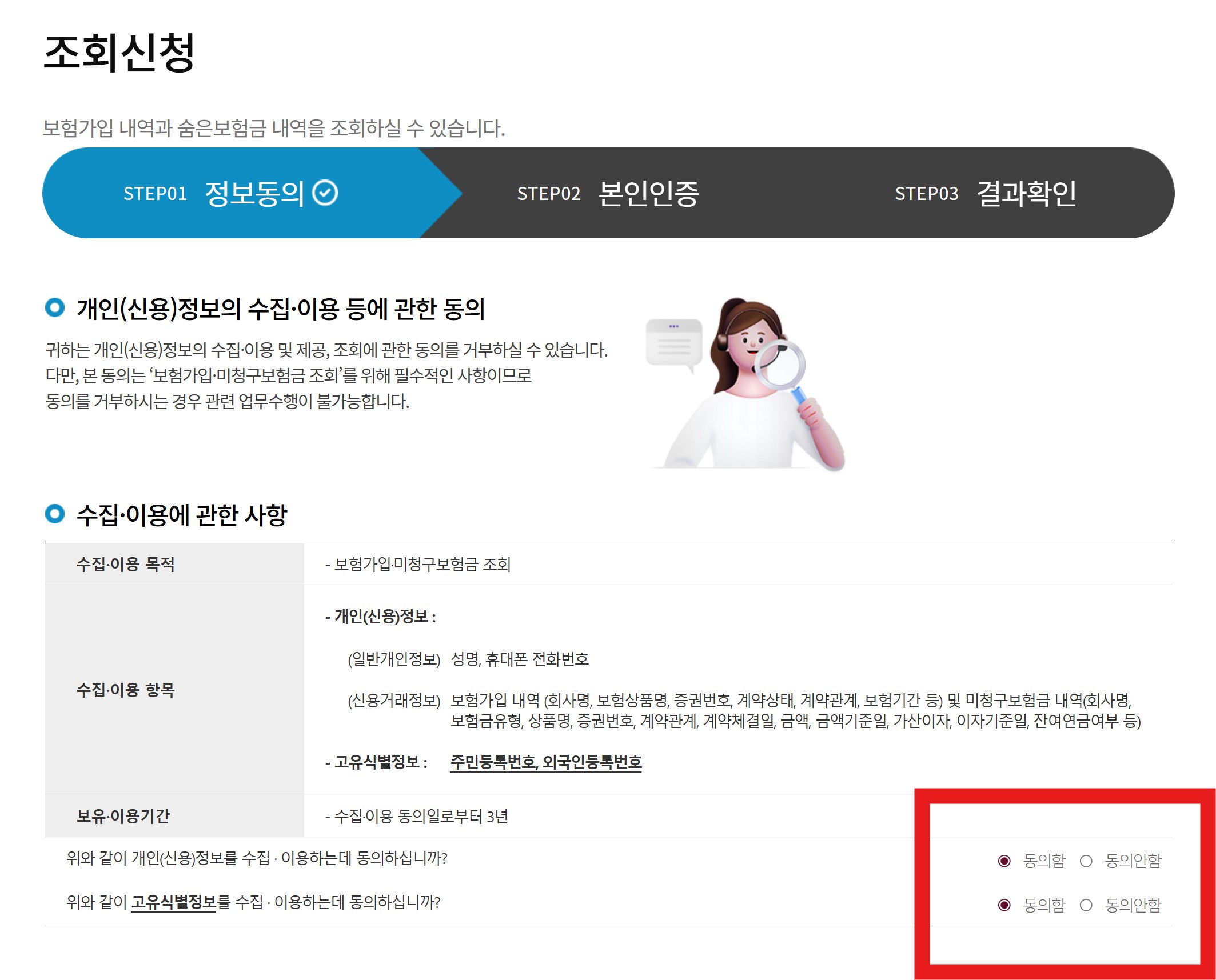
Task: Click the 조회신청 page title
Action: tap(119, 53)
